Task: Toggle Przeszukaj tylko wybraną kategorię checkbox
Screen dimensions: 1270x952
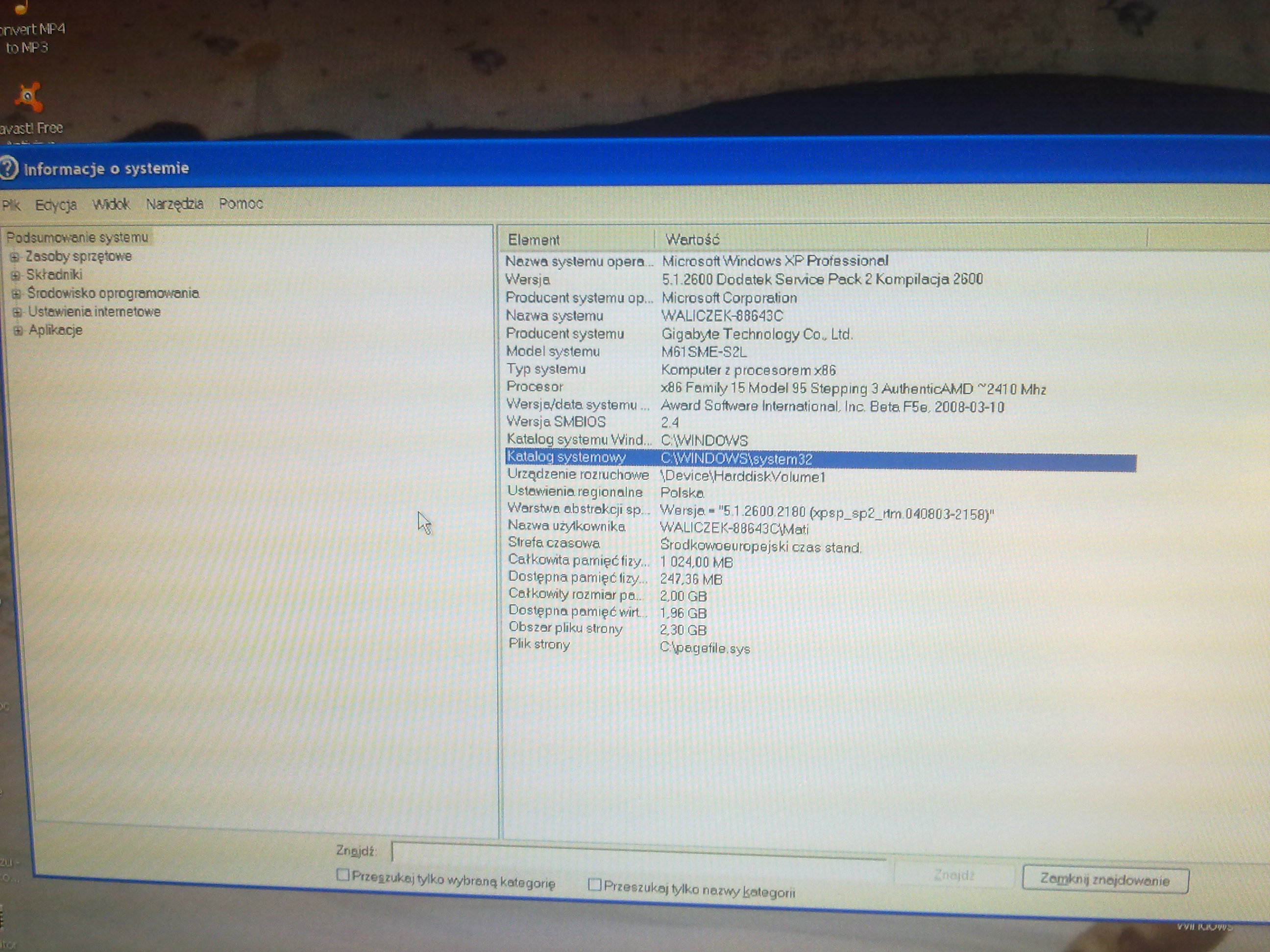Action: tap(343, 875)
